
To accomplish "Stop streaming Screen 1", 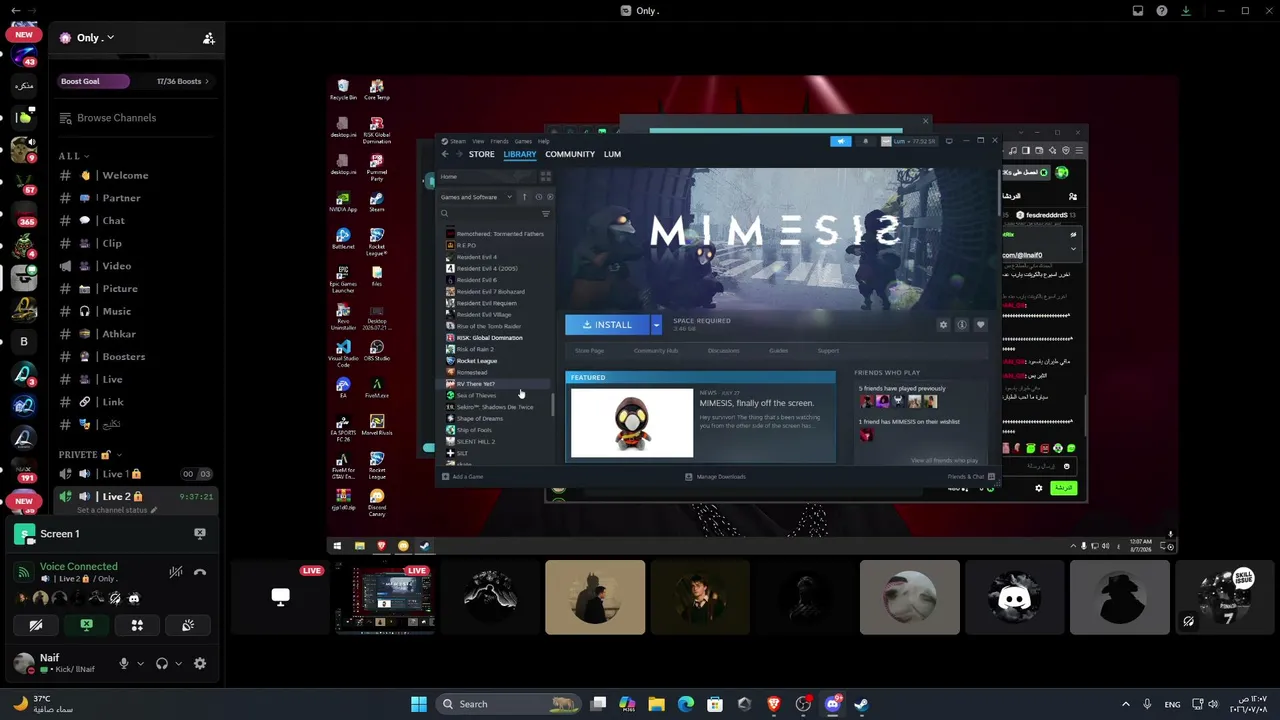I will 200,534.
